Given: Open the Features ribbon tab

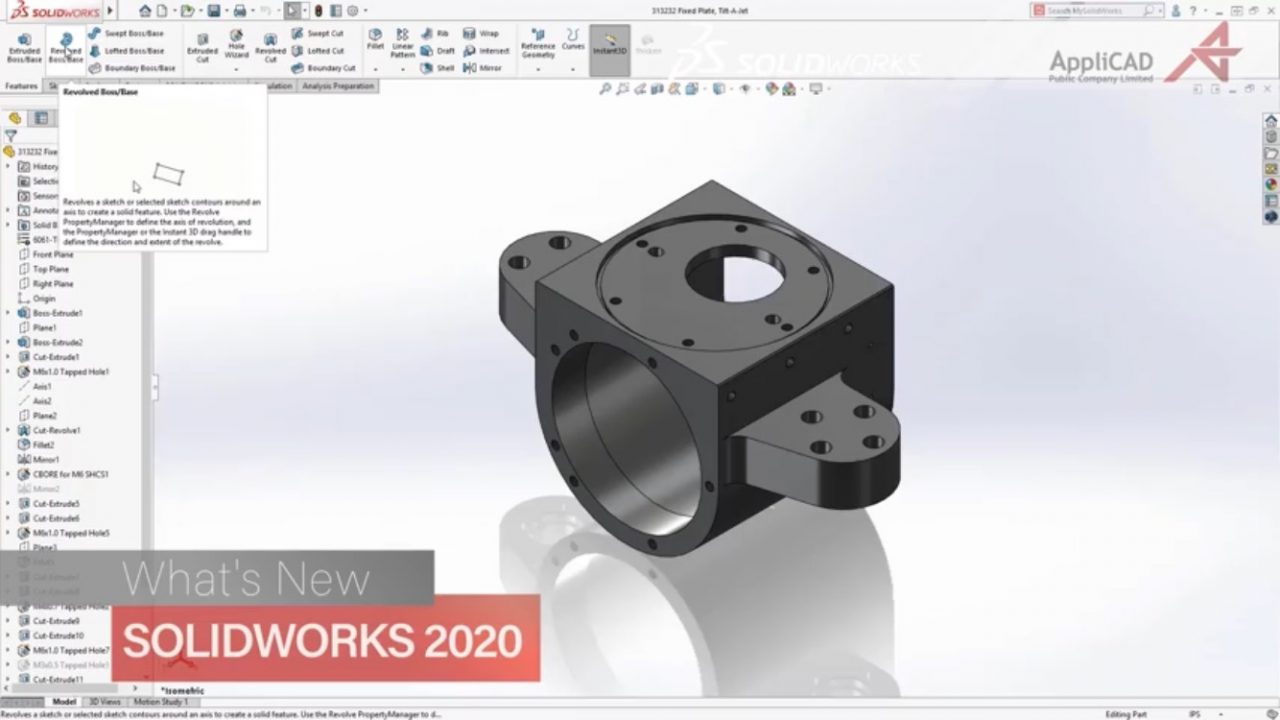Looking at the screenshot, I should click(x=21, y=86).
